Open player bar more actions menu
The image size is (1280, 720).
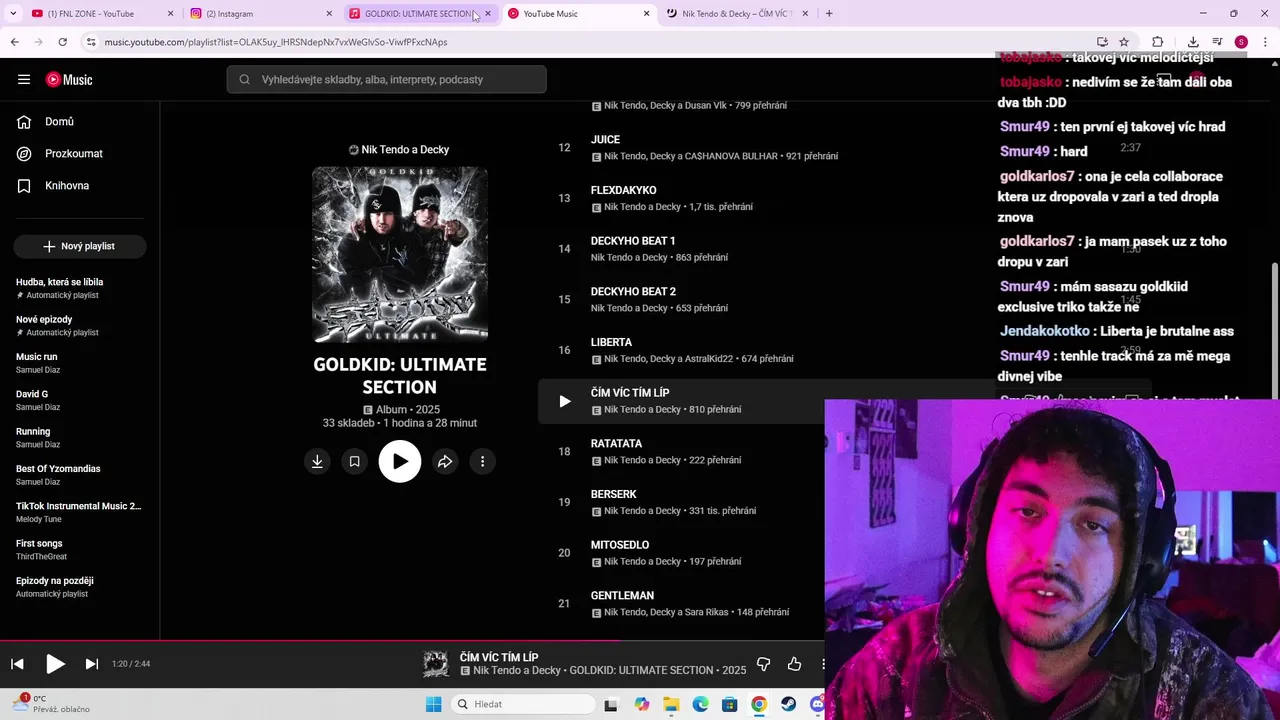(822, 664)
